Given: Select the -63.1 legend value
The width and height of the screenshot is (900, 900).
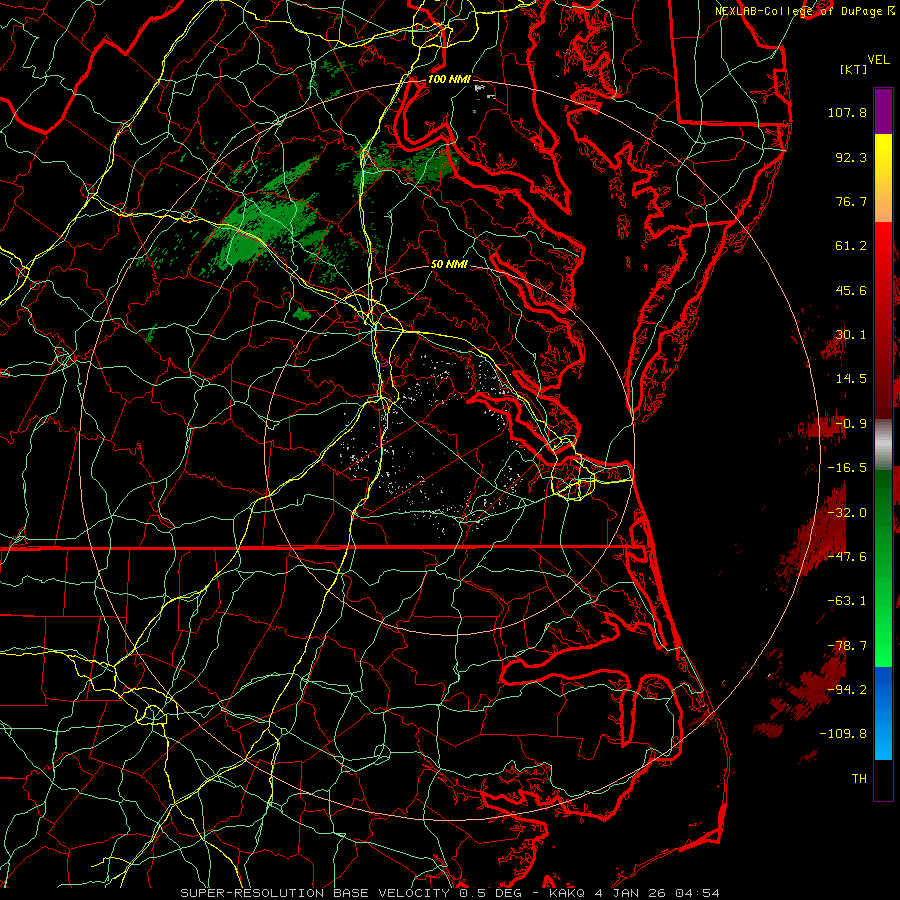Looking at the screenshot, I should (847, 601).
